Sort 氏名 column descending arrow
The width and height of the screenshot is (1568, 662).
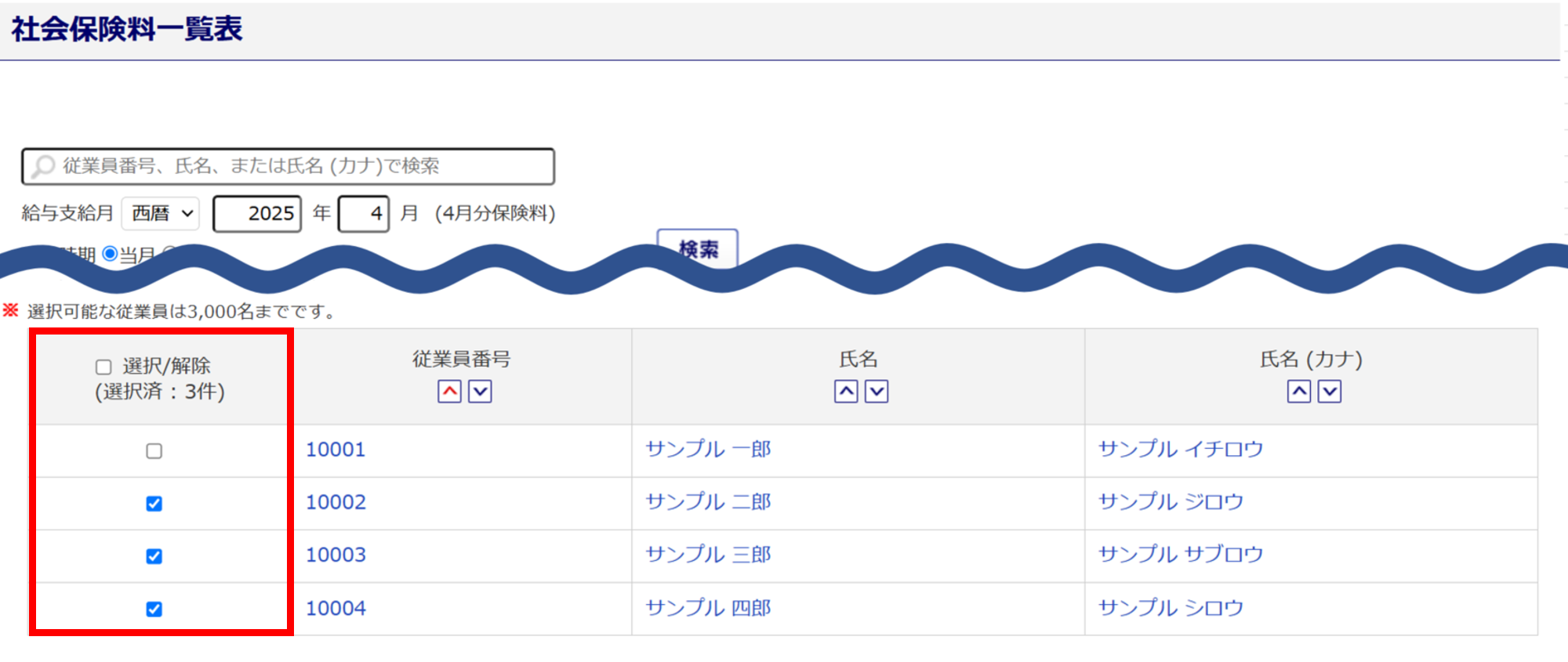(x=877, y=392)
